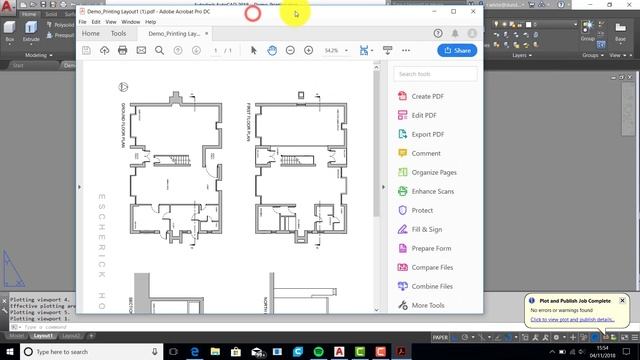Open the File menu in Acrobat

coord(82,22)
